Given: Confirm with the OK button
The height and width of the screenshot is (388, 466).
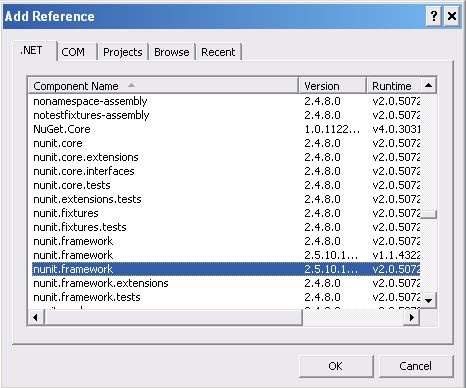Looking at the screenshot, I should [336, 366].
